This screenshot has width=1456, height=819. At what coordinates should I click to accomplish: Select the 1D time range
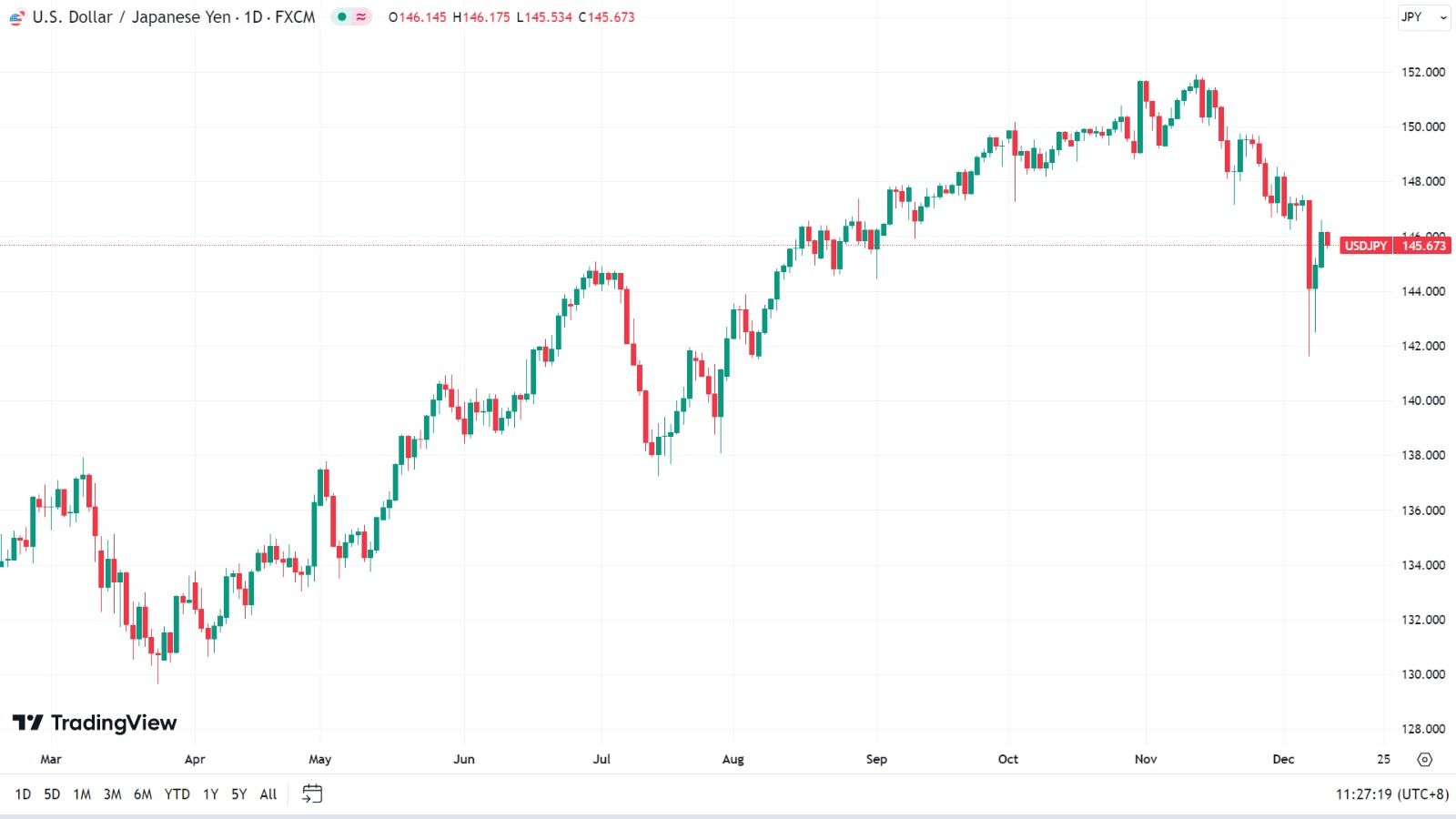point(23,794)
